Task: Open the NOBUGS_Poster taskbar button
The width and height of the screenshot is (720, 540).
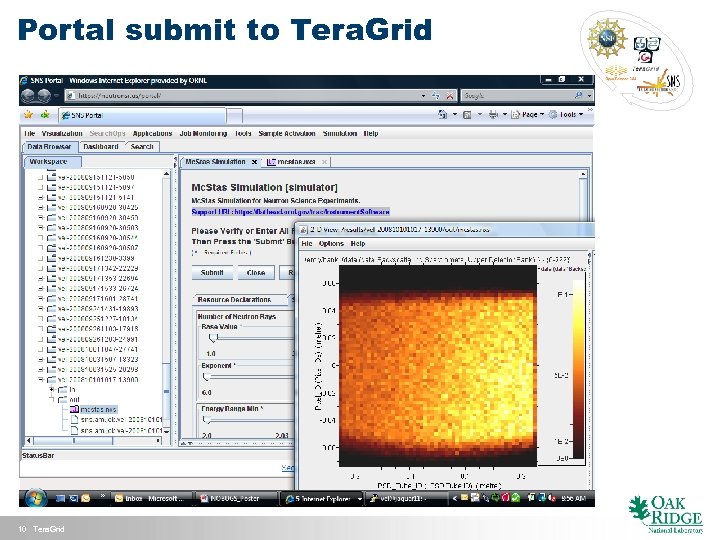Action: tap(234, 498)
